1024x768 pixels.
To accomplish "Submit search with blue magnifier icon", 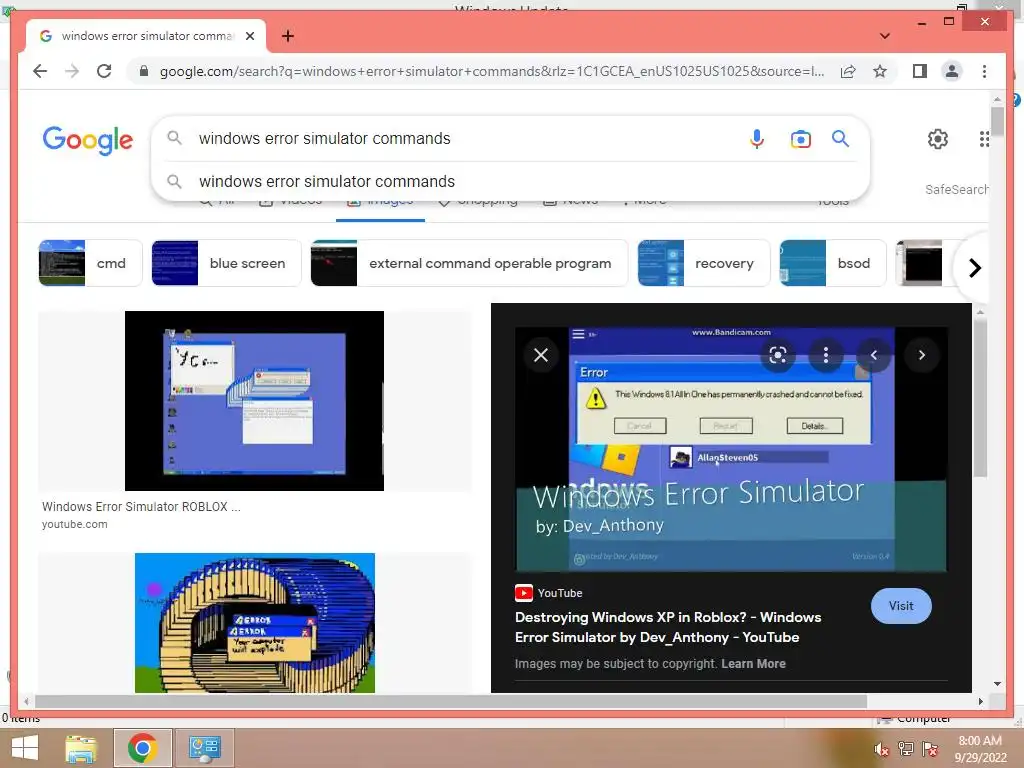I will pyautogui.click(x=840, y=138).
